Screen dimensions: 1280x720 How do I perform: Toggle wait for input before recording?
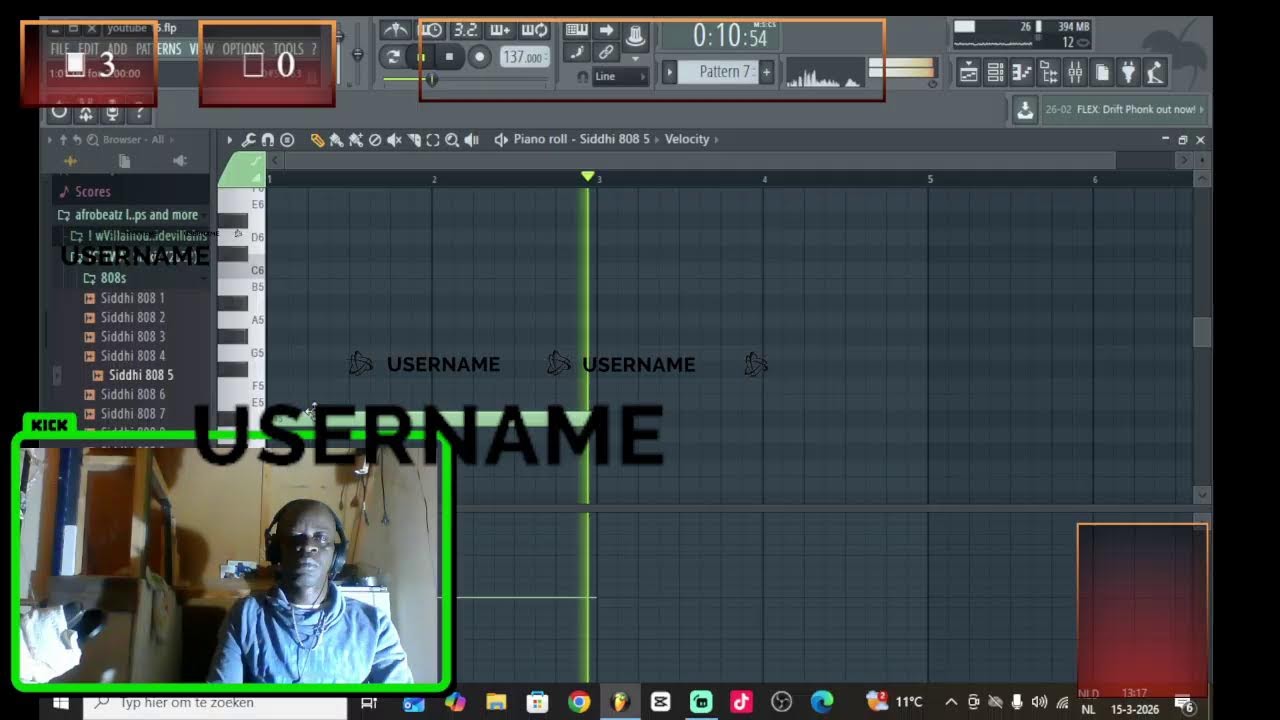(x=431, y=30)
